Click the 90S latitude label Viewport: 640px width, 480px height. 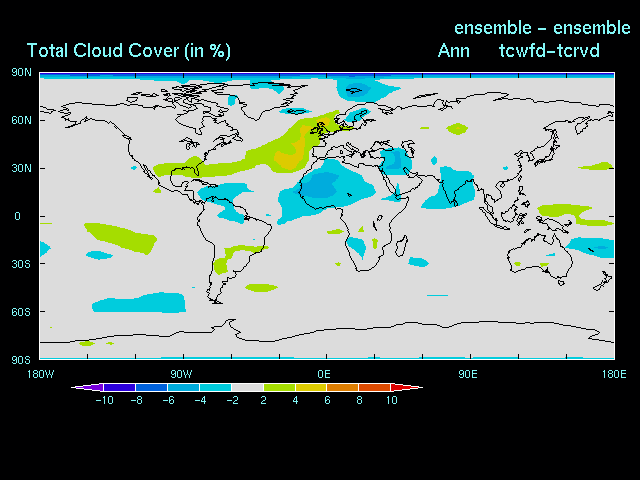[21, 360]
